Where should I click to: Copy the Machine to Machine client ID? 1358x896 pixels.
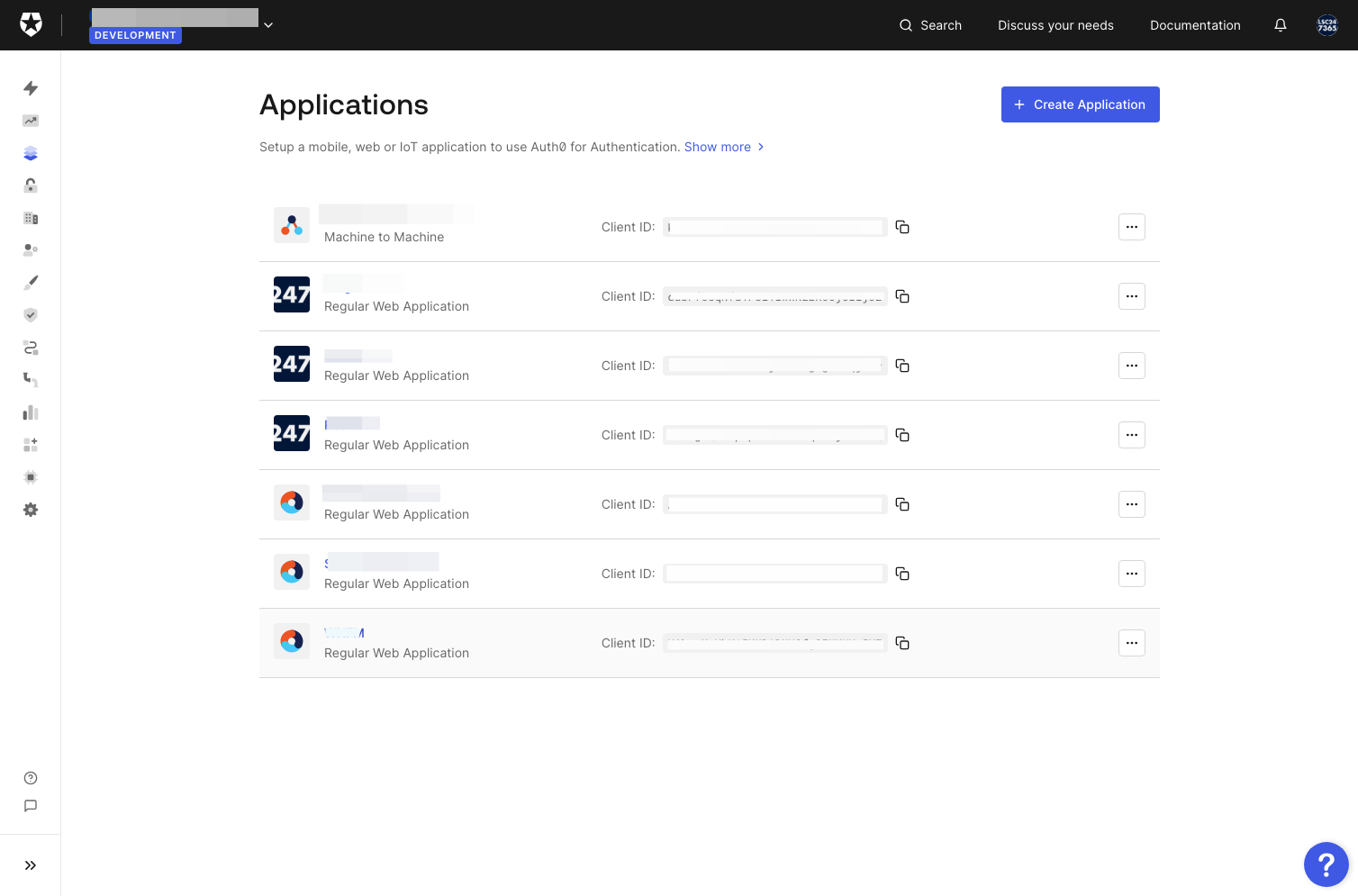[x=902, y=227]
